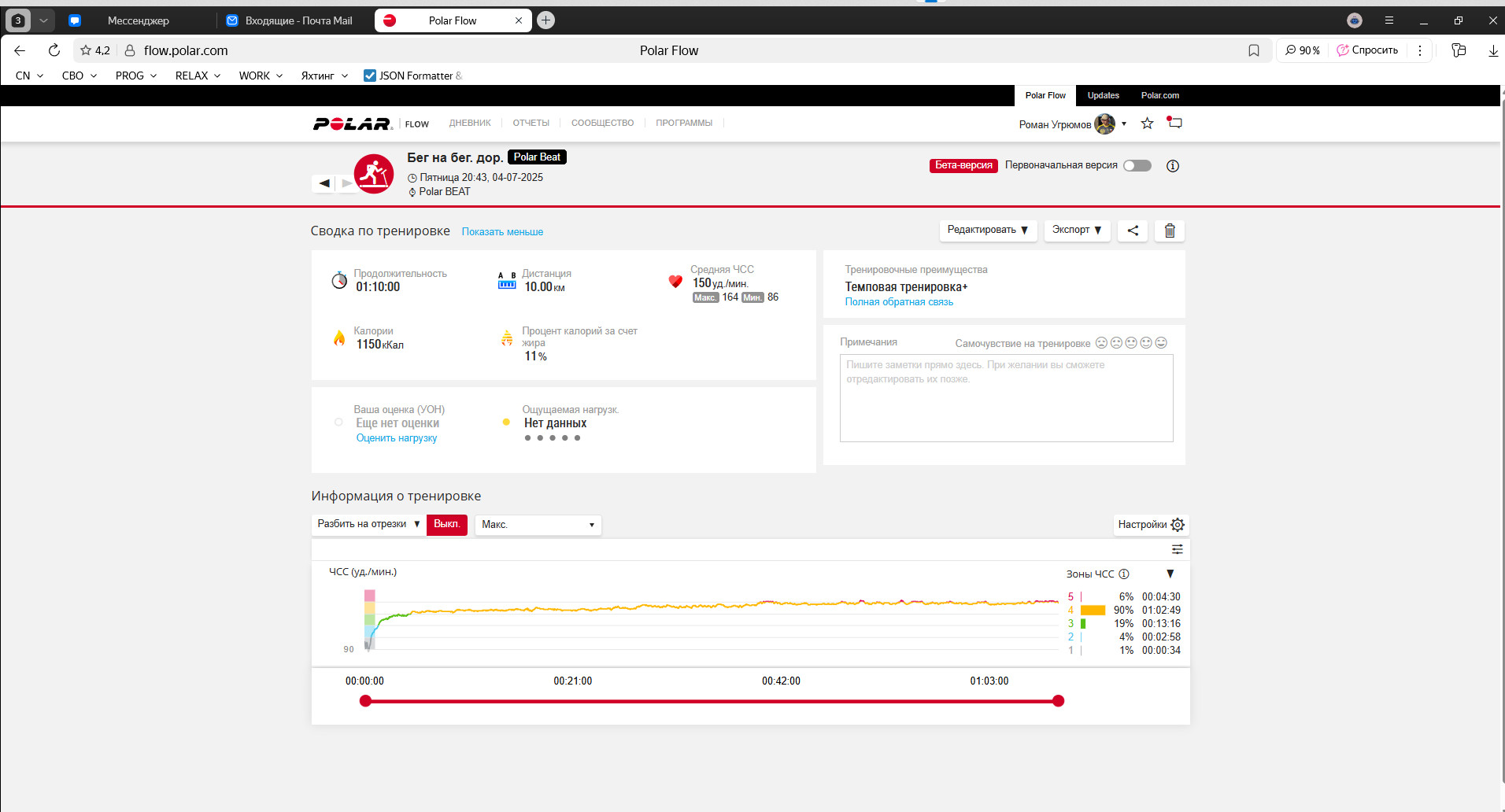
Task: Expand the PROG bookmarks folder
Action: coord(136,76)
